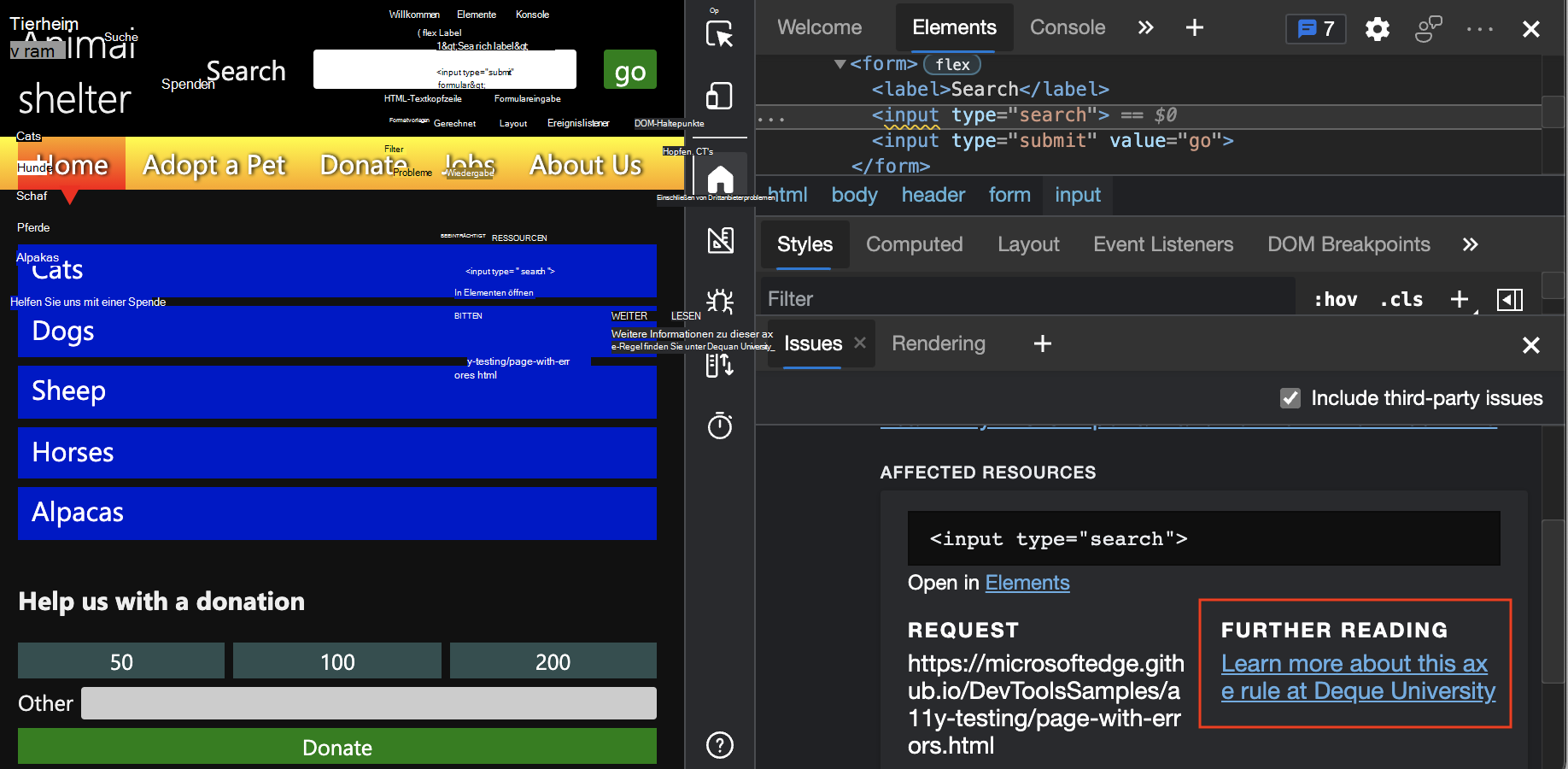Click the ellipsis beside the selected input node
Screen dimensions: 1568x769
click(x=771, y=119)
